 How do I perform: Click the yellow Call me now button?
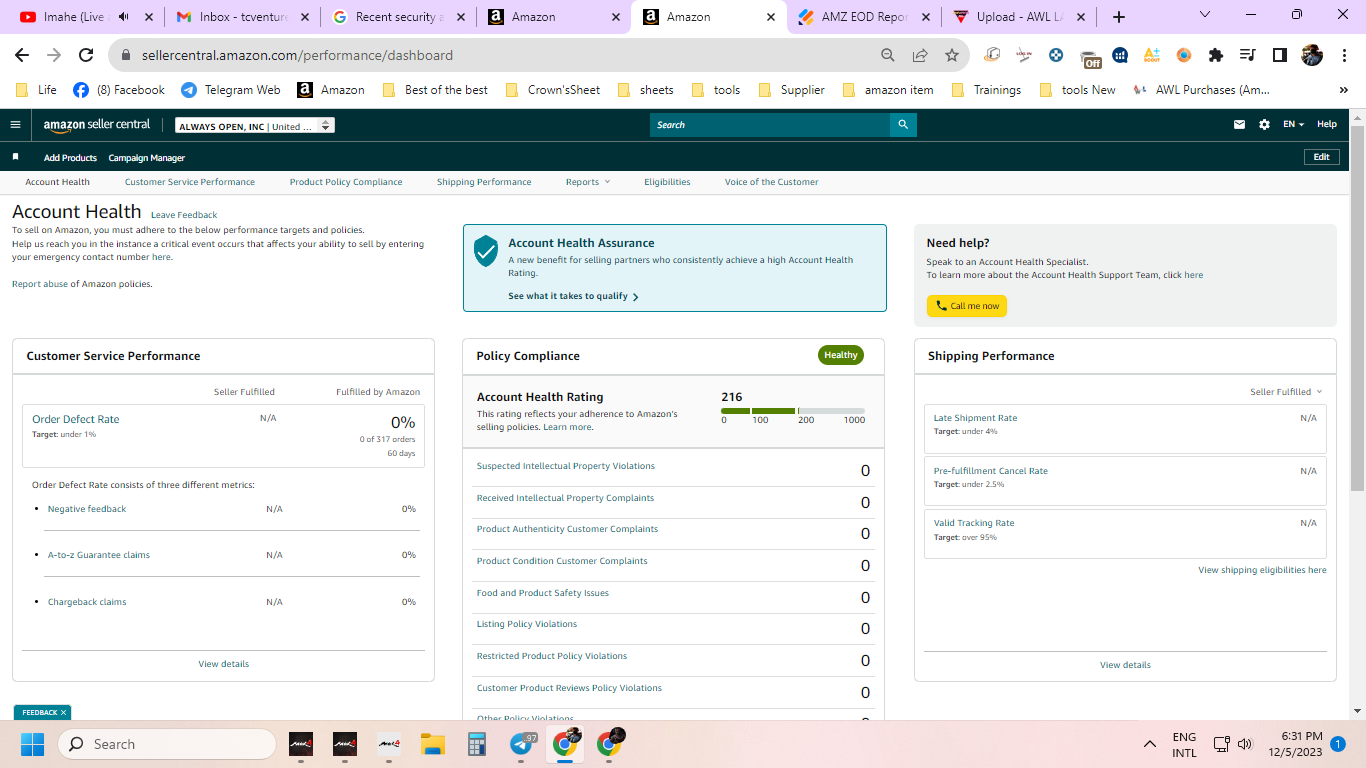967,306
